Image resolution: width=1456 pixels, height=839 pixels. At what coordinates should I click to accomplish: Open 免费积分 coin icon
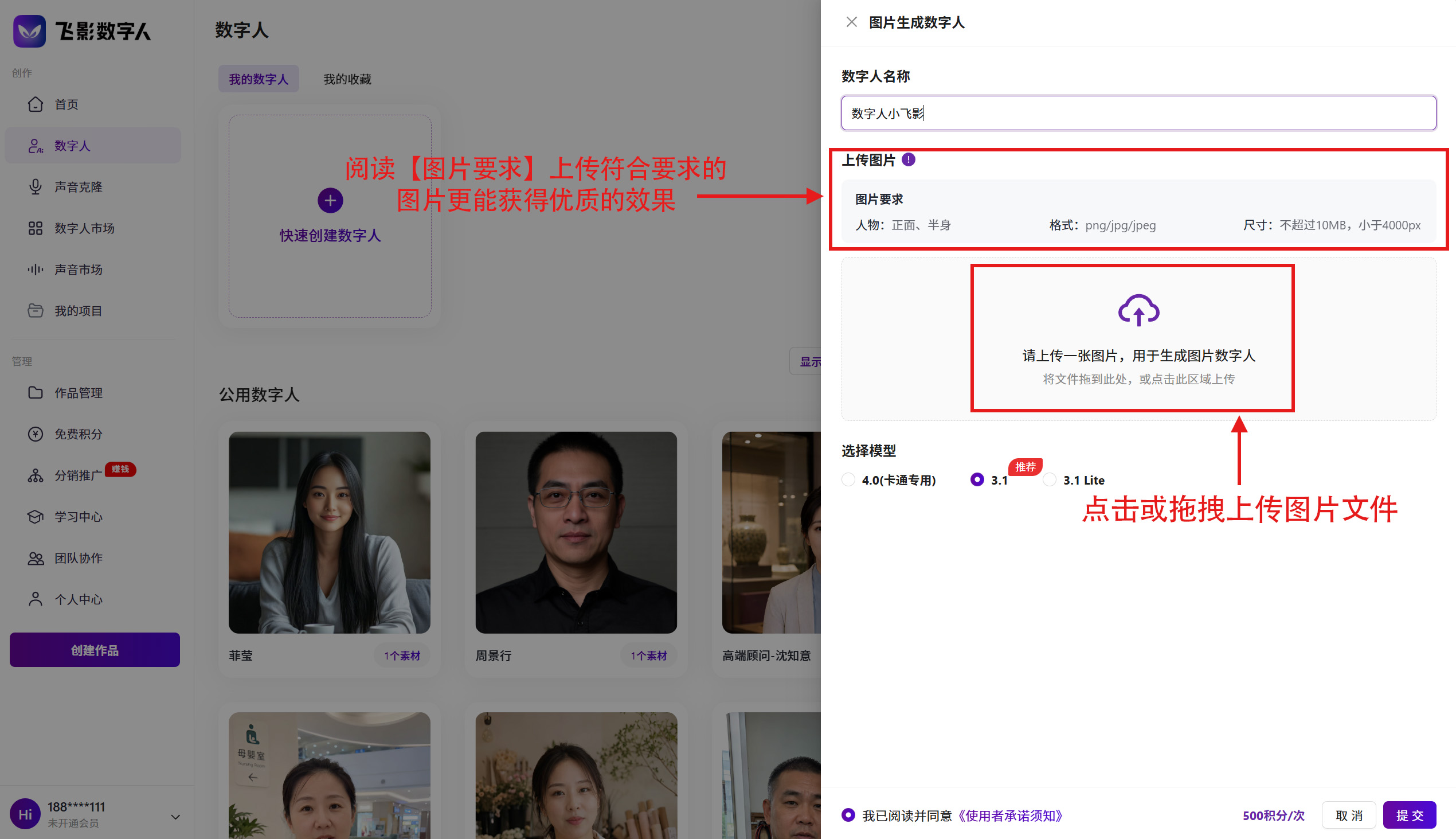(x=35, y=434)
